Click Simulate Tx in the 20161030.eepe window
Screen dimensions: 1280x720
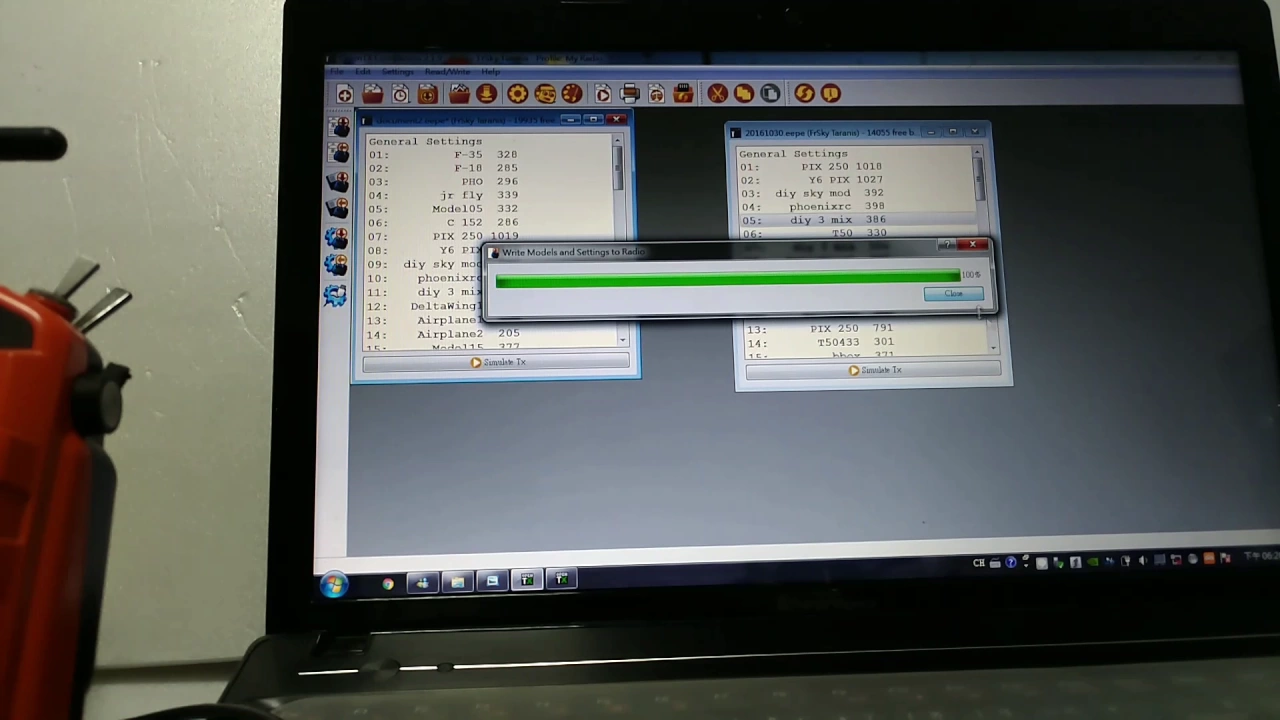(x=873, y=370)
